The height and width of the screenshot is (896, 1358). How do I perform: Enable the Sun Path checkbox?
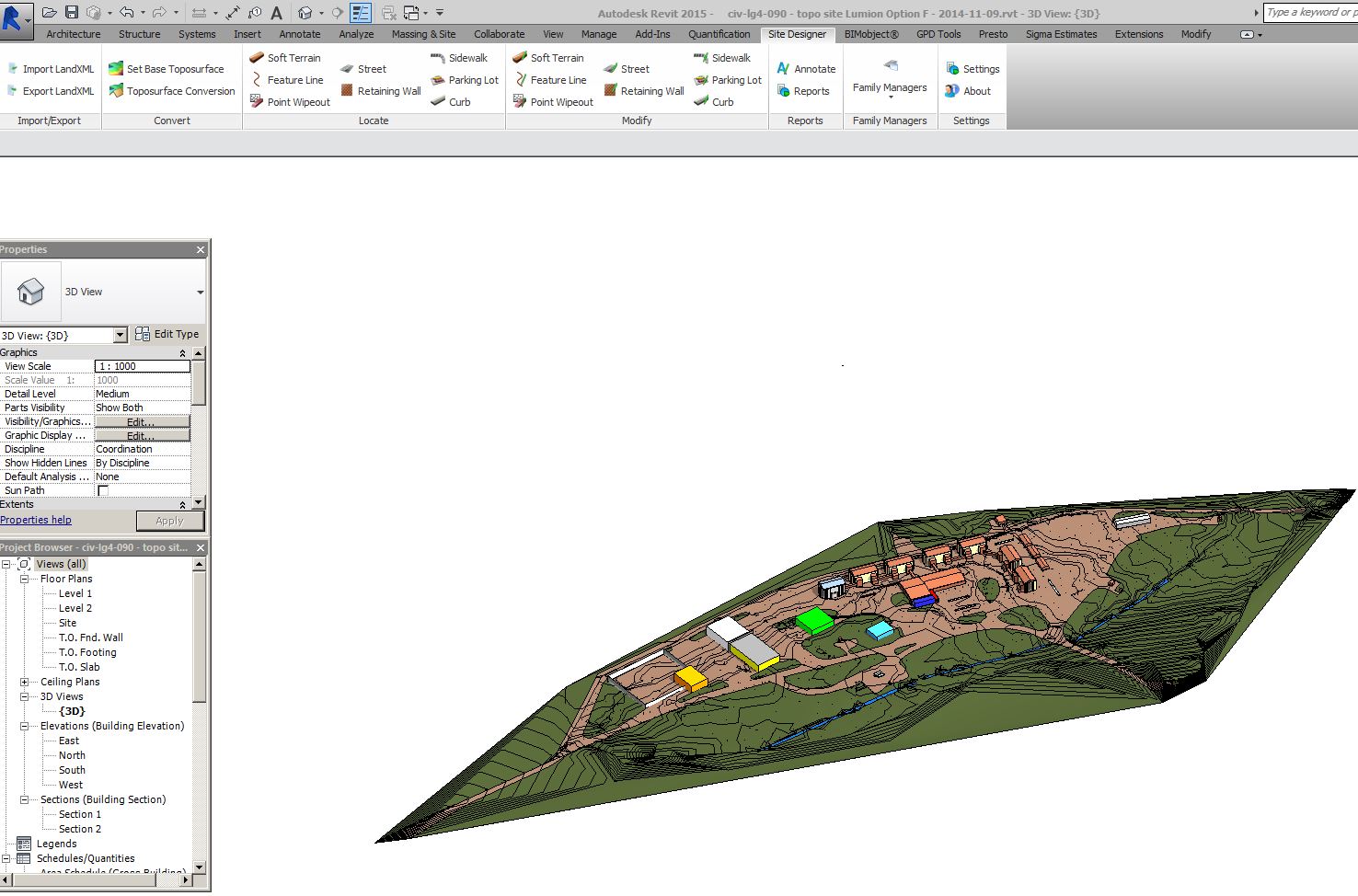coord(103,490)
